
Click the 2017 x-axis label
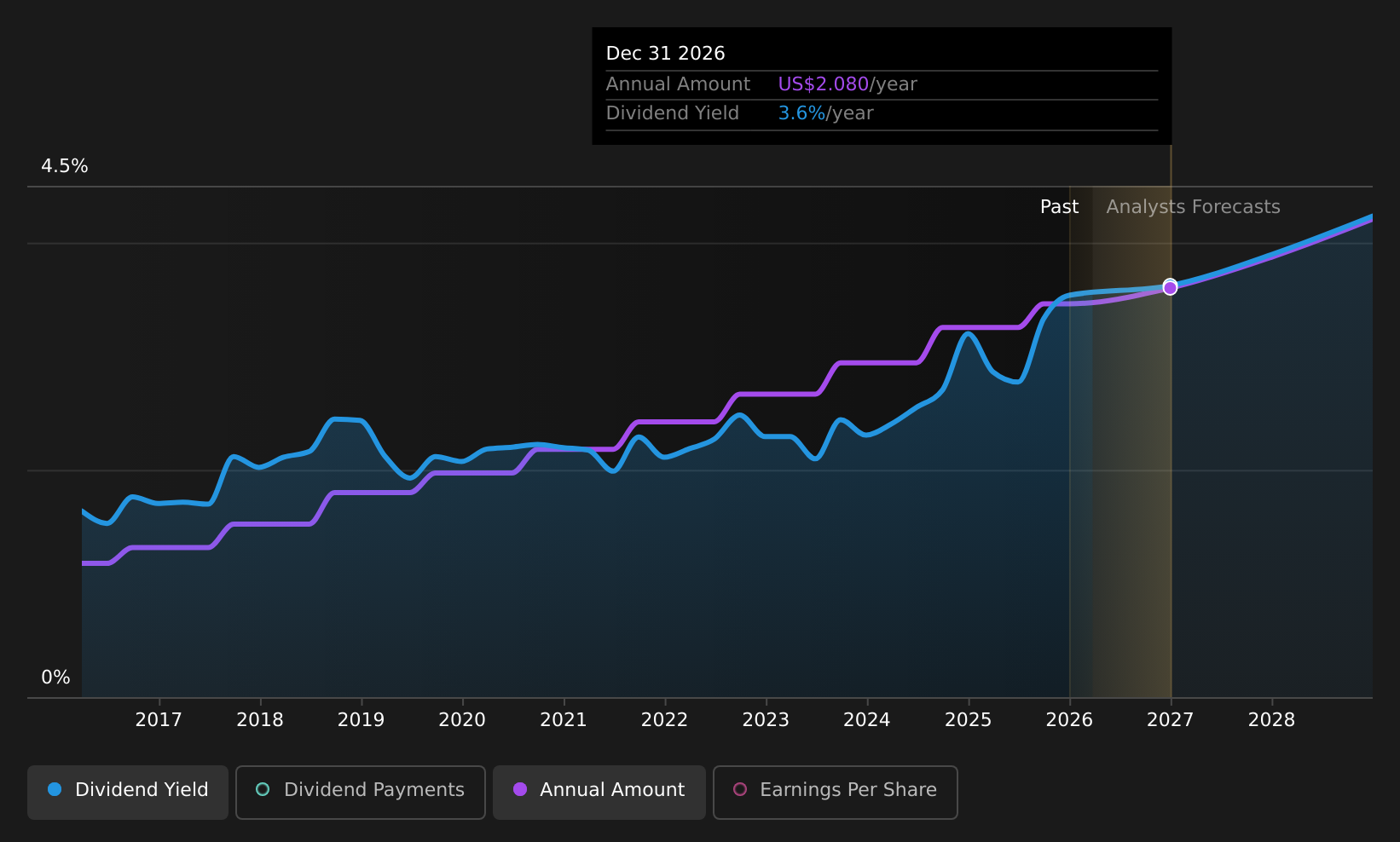click(159, 720)
